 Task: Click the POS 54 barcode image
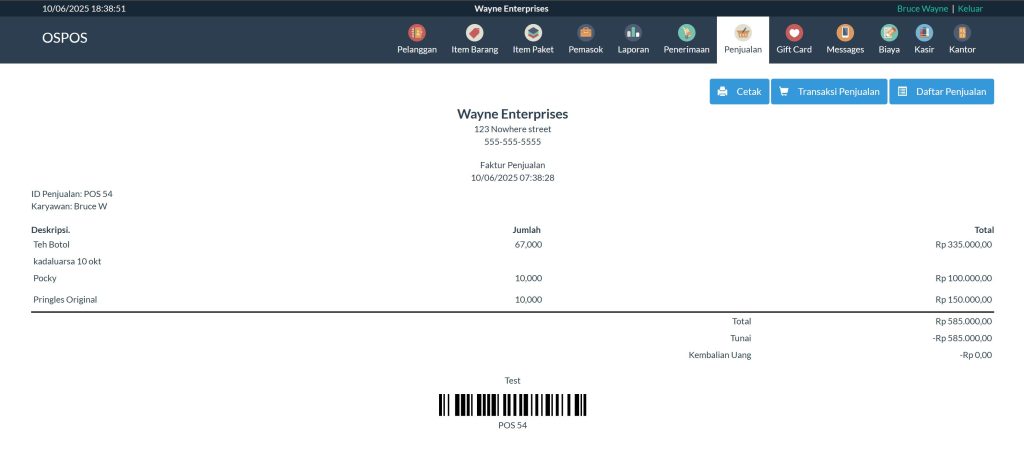[x=512, y=405]
